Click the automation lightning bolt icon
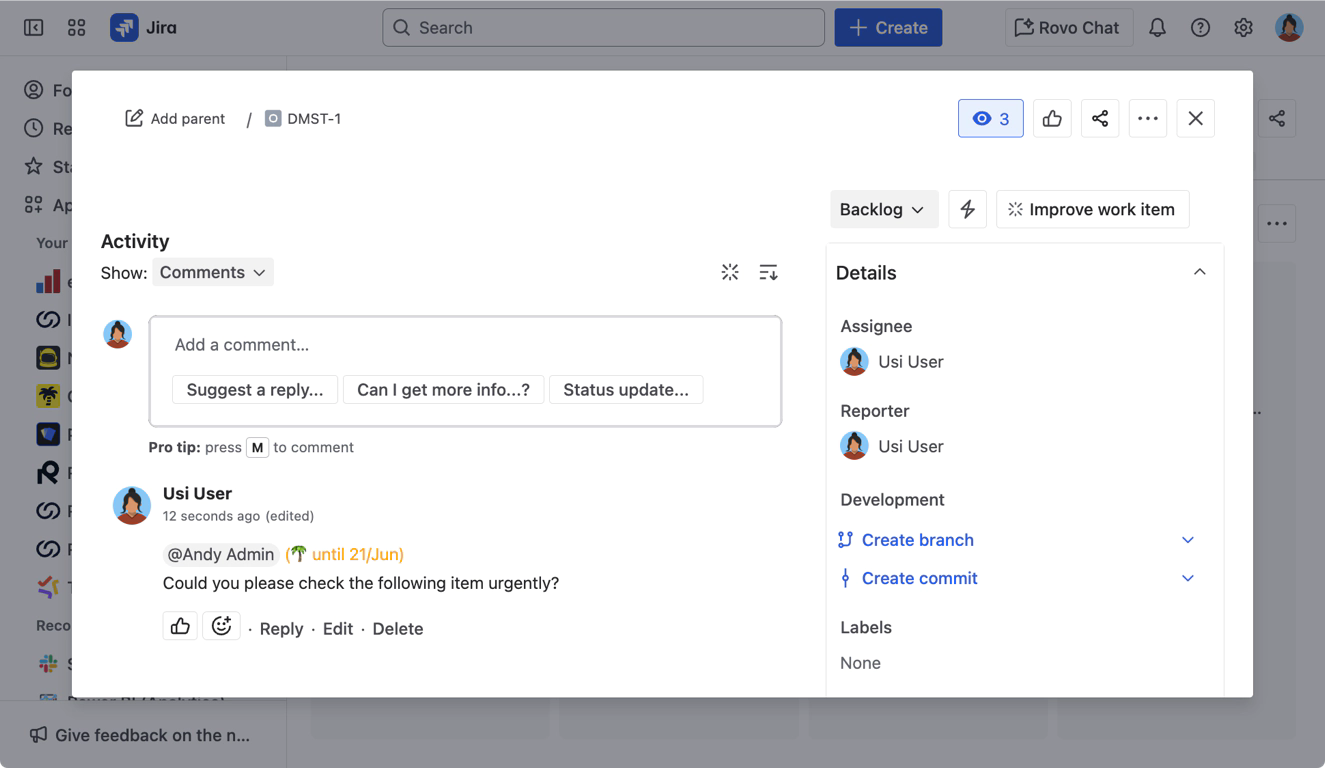The width and height of the screenshot is (1325, 768). click(x=967, y=210)
